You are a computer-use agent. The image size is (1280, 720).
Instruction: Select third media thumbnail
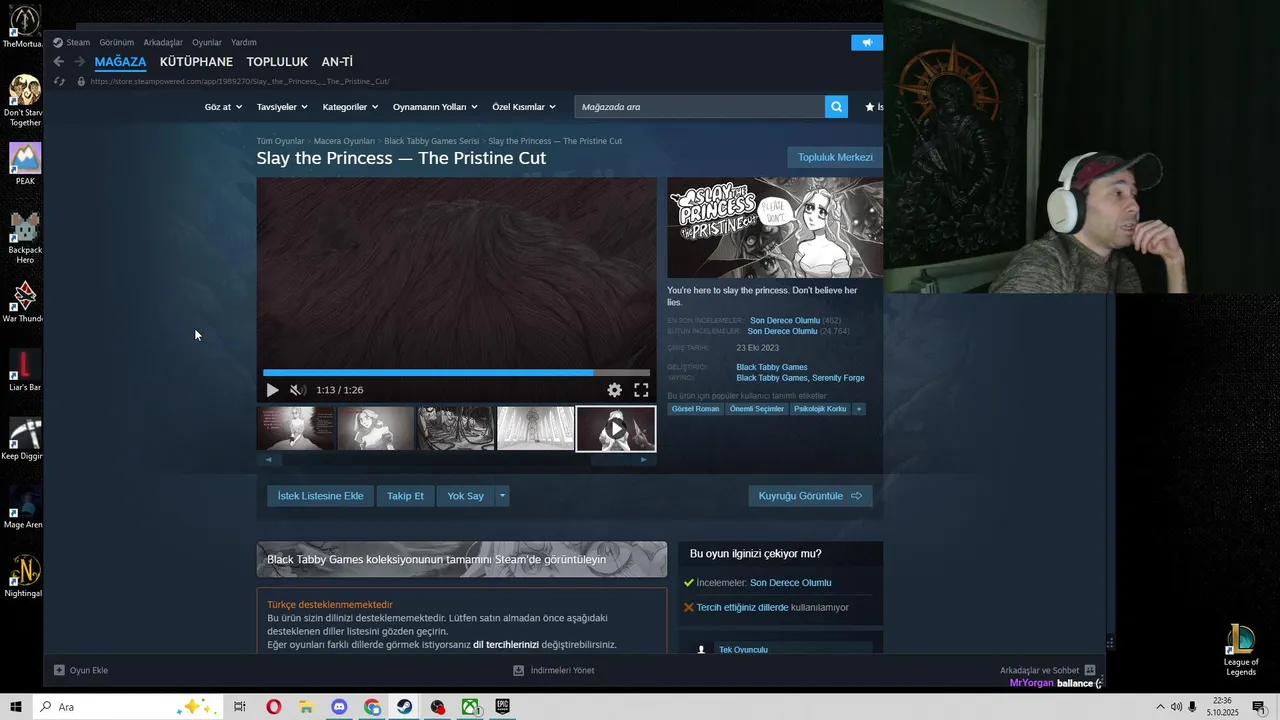click(456, 428)
